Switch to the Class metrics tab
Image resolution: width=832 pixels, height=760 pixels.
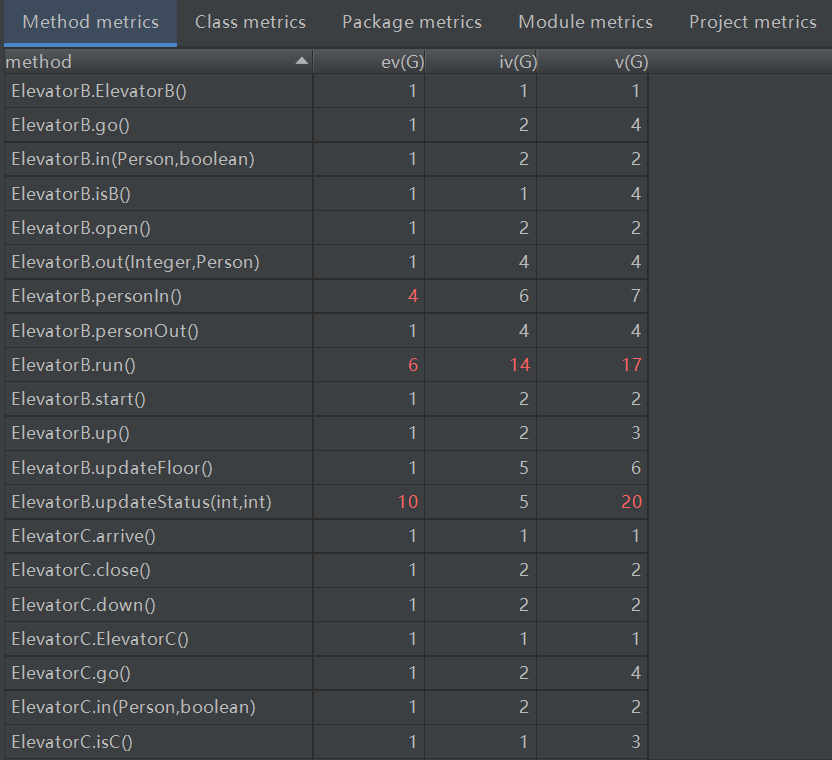250,22
